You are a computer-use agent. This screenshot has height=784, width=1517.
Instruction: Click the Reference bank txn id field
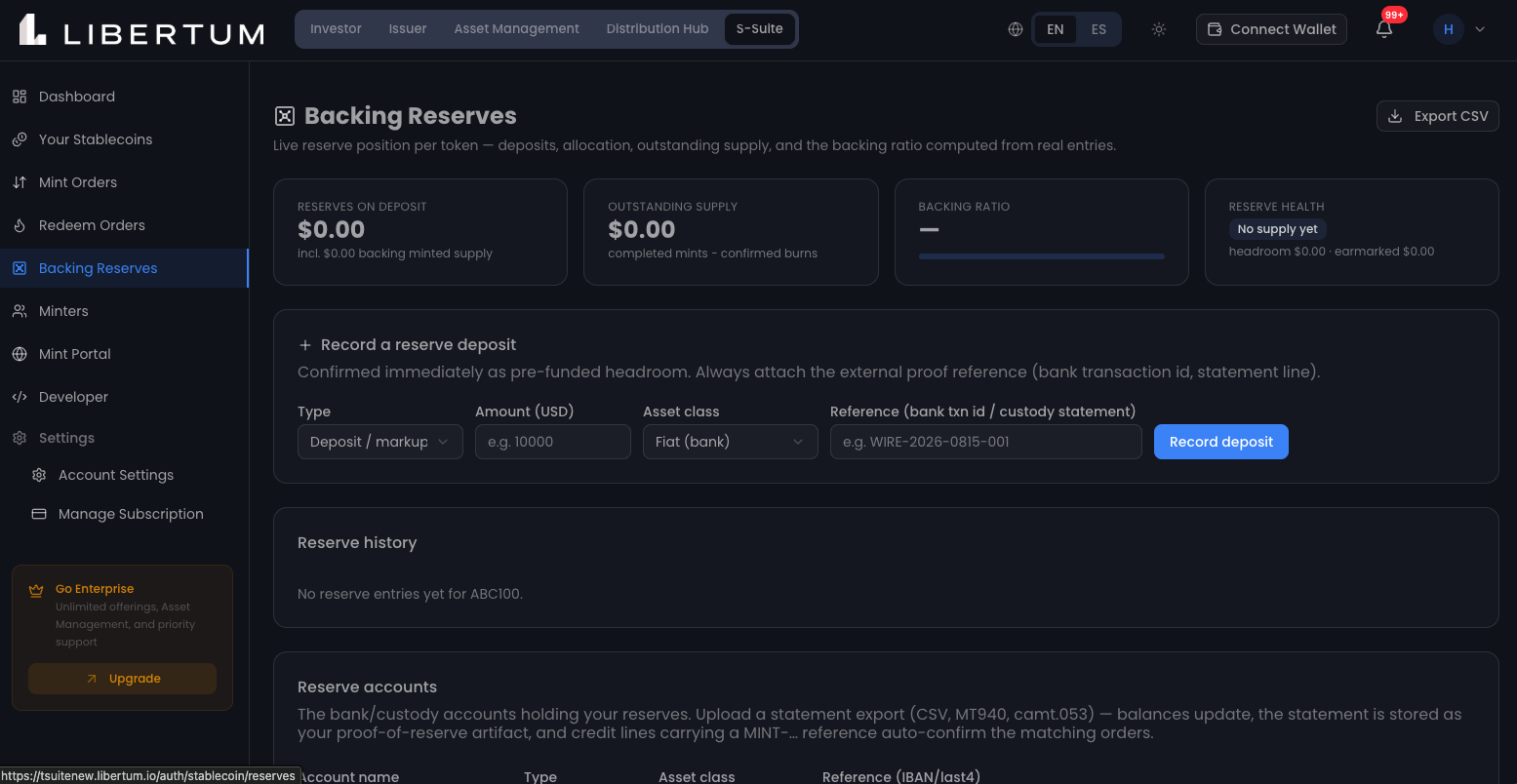(x=986, y=442)
